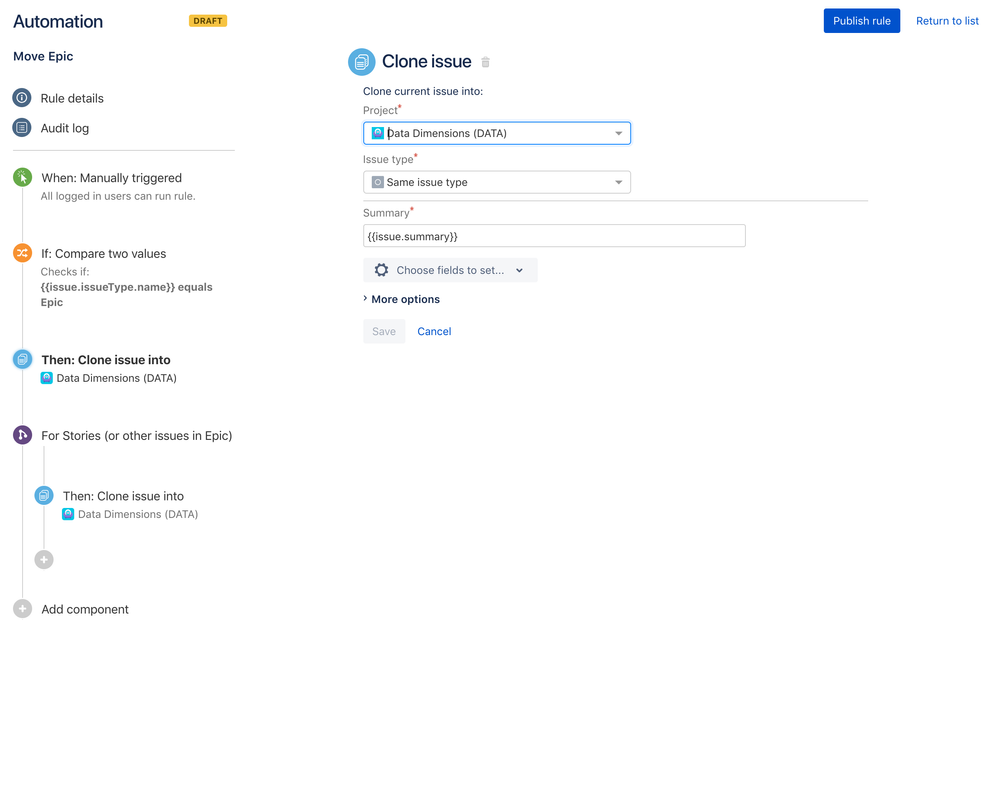The height and width of the screenshot is (788, 999).
Task: Click the nested Clone issue action icon
Action: click(x=44, y=496)
